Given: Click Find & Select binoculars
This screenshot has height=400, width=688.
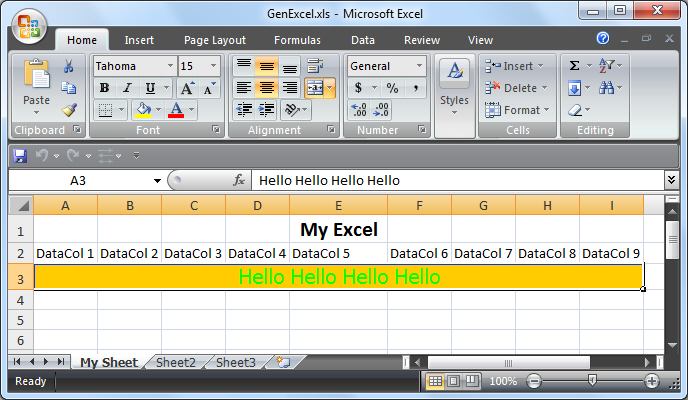Looking at the screenshot, I should [607, 88].
